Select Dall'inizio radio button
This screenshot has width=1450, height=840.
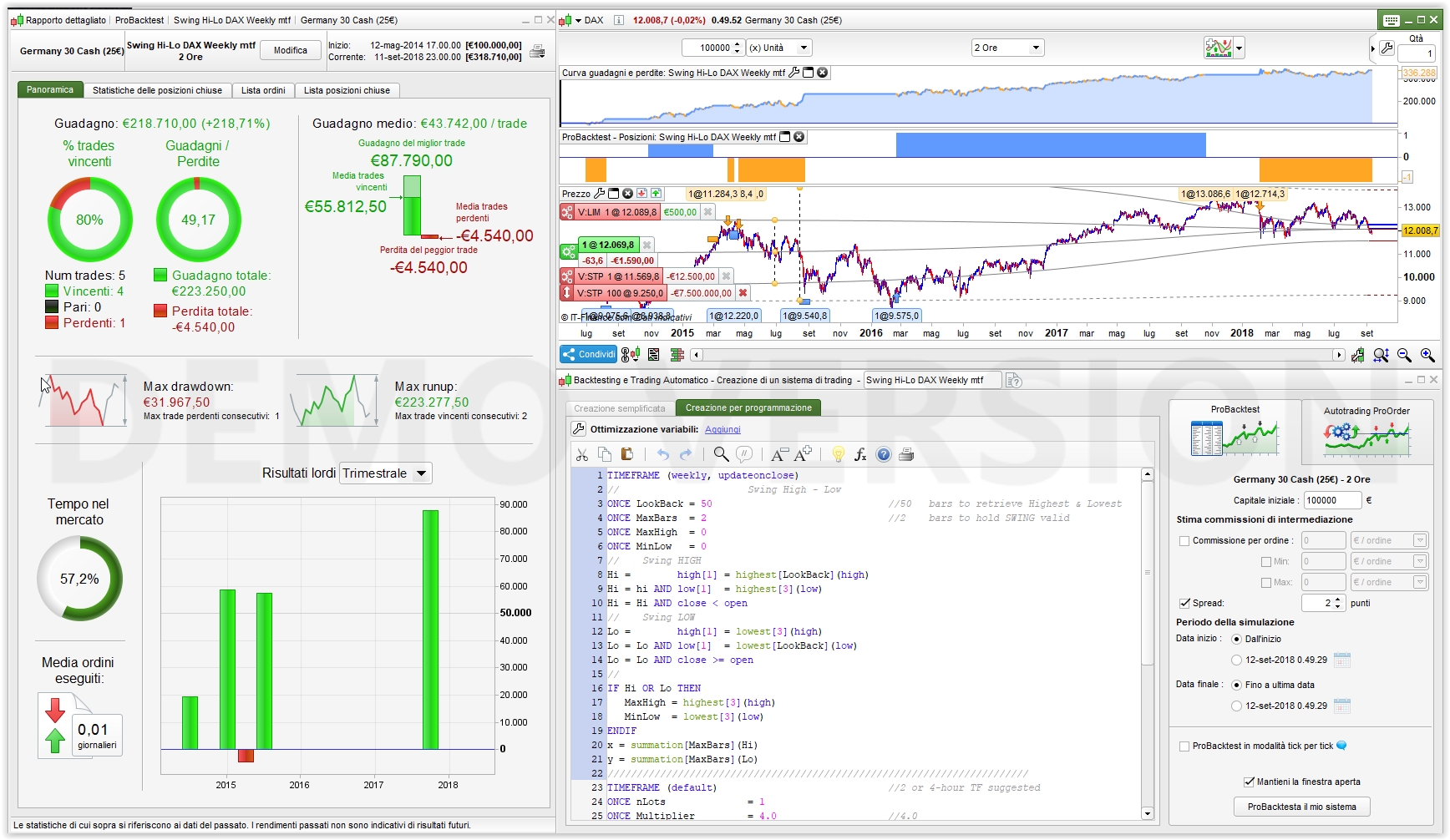pyautogui.click(x=1237, y=640)
